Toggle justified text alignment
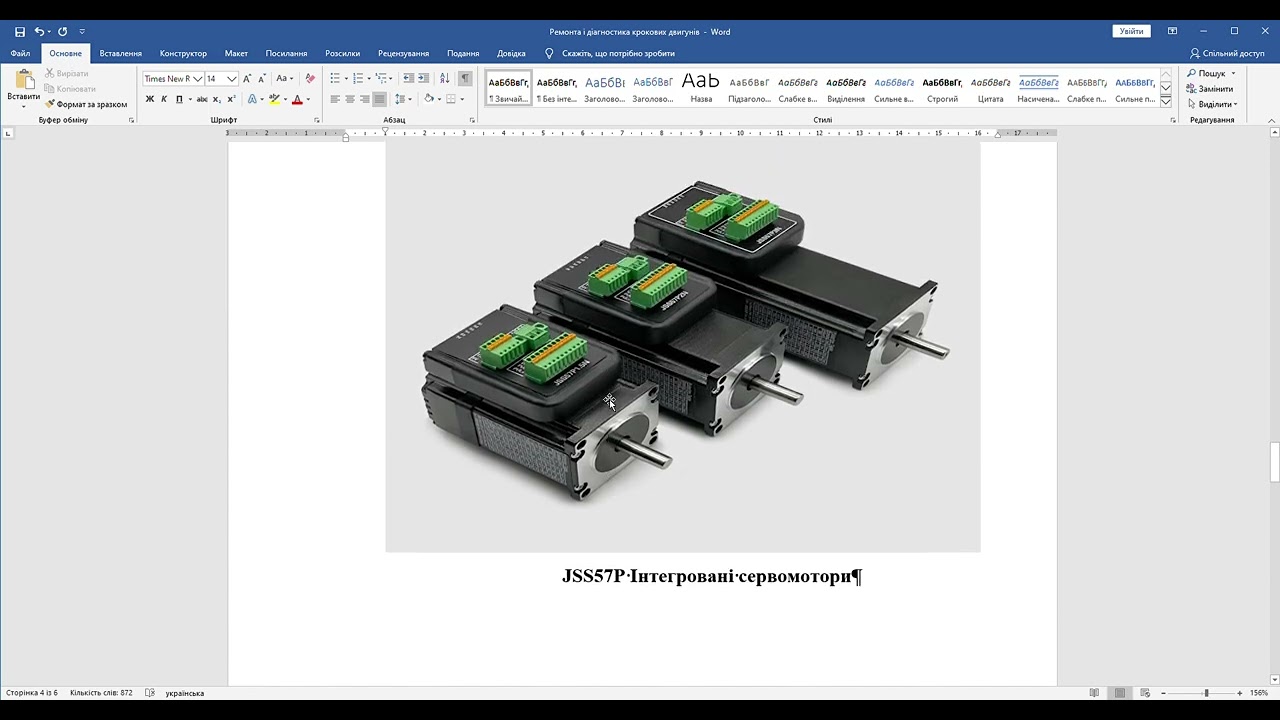The height and width of the screenshot is (720, 1280). (x=379, y=99)
